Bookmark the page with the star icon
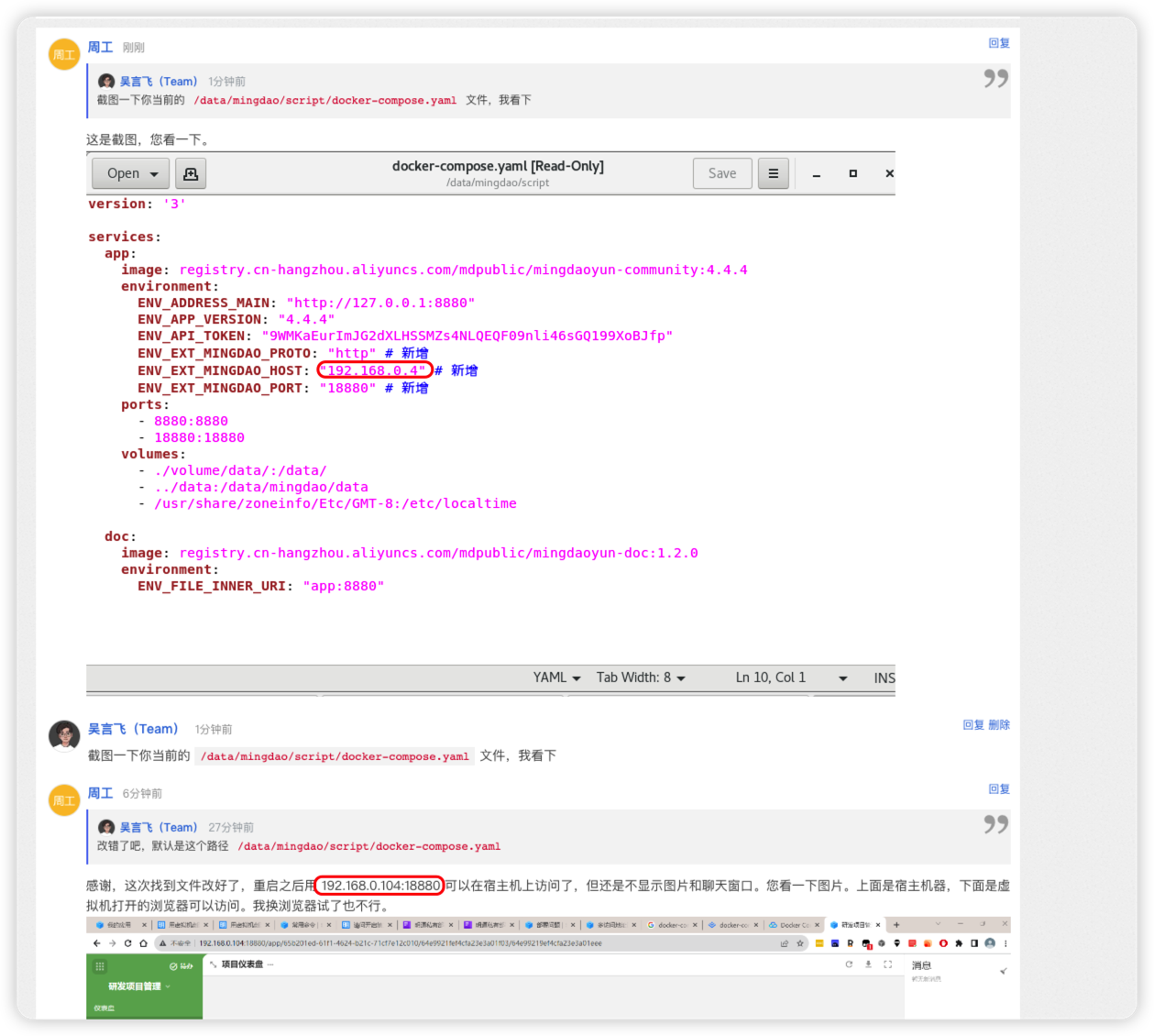 (x=800, y=943)
